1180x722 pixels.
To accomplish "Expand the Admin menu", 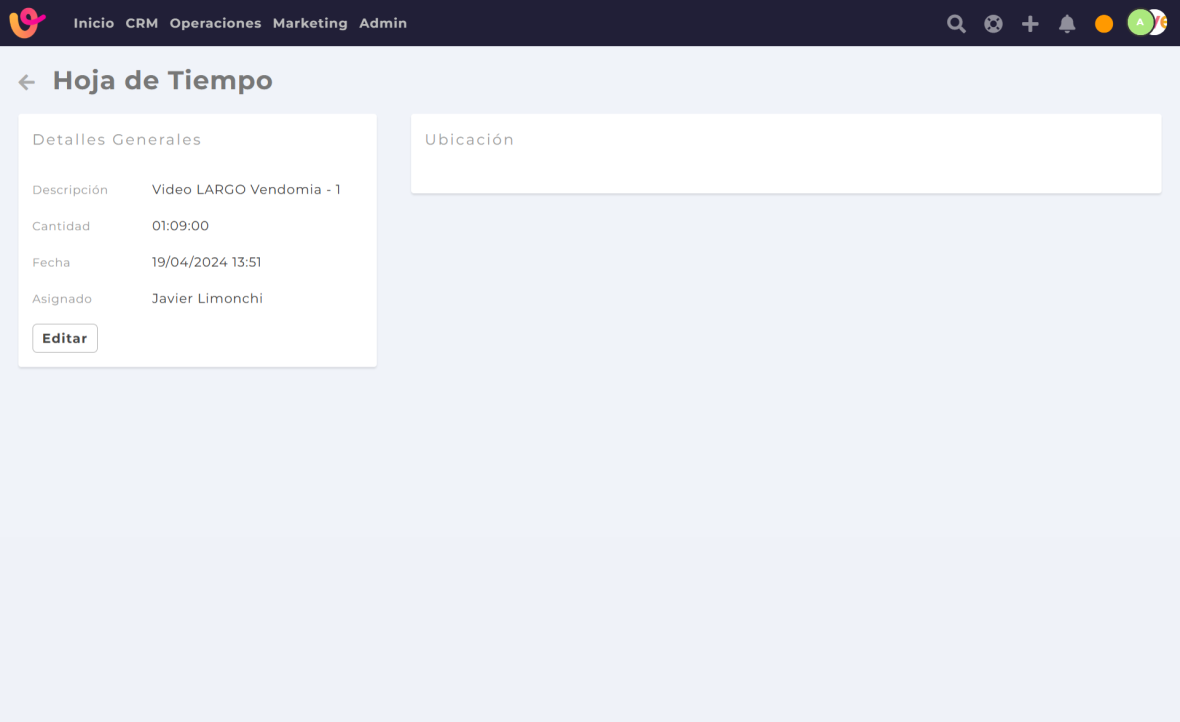I will [383, 23].
